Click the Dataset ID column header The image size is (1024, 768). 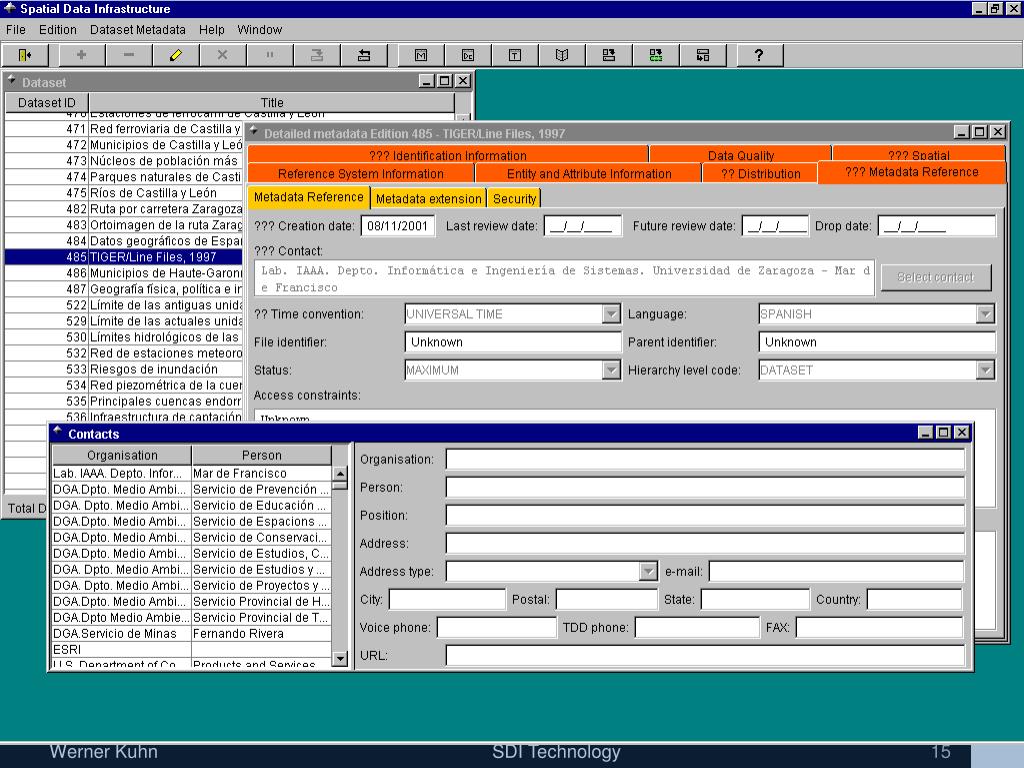click(47, 103)
